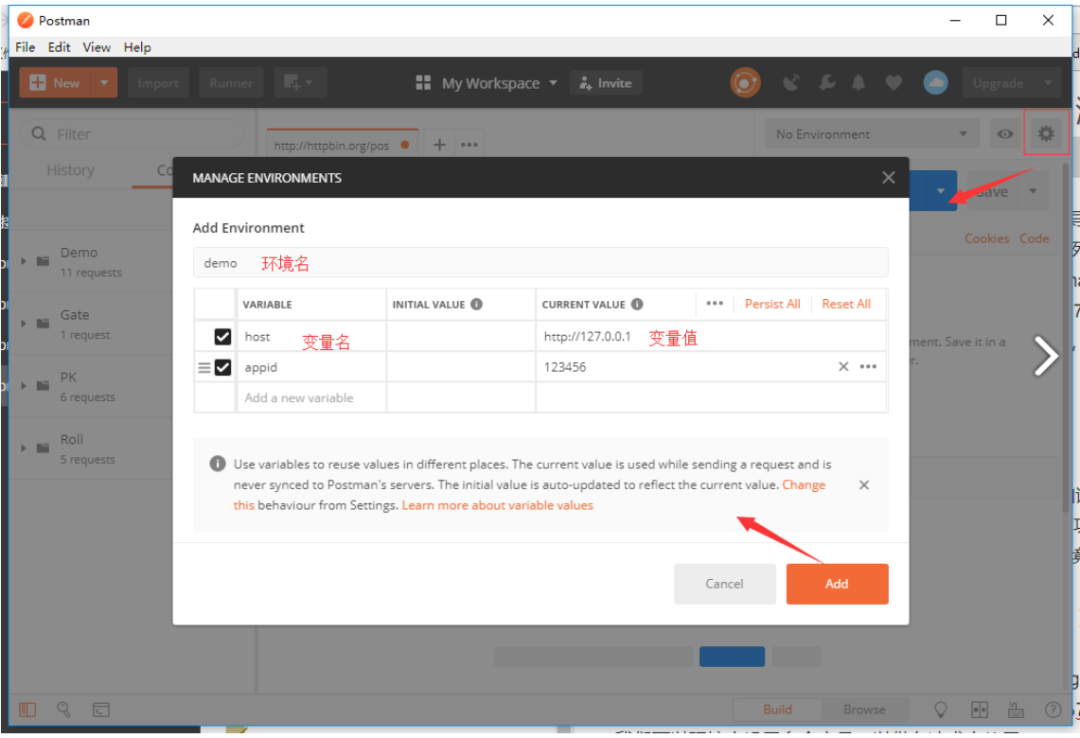This screenshot has width=1080, height=738.
Task: Open keyboard shortcuts icon in status bar
Action: pyautogui.click(x=1016, y=709)
